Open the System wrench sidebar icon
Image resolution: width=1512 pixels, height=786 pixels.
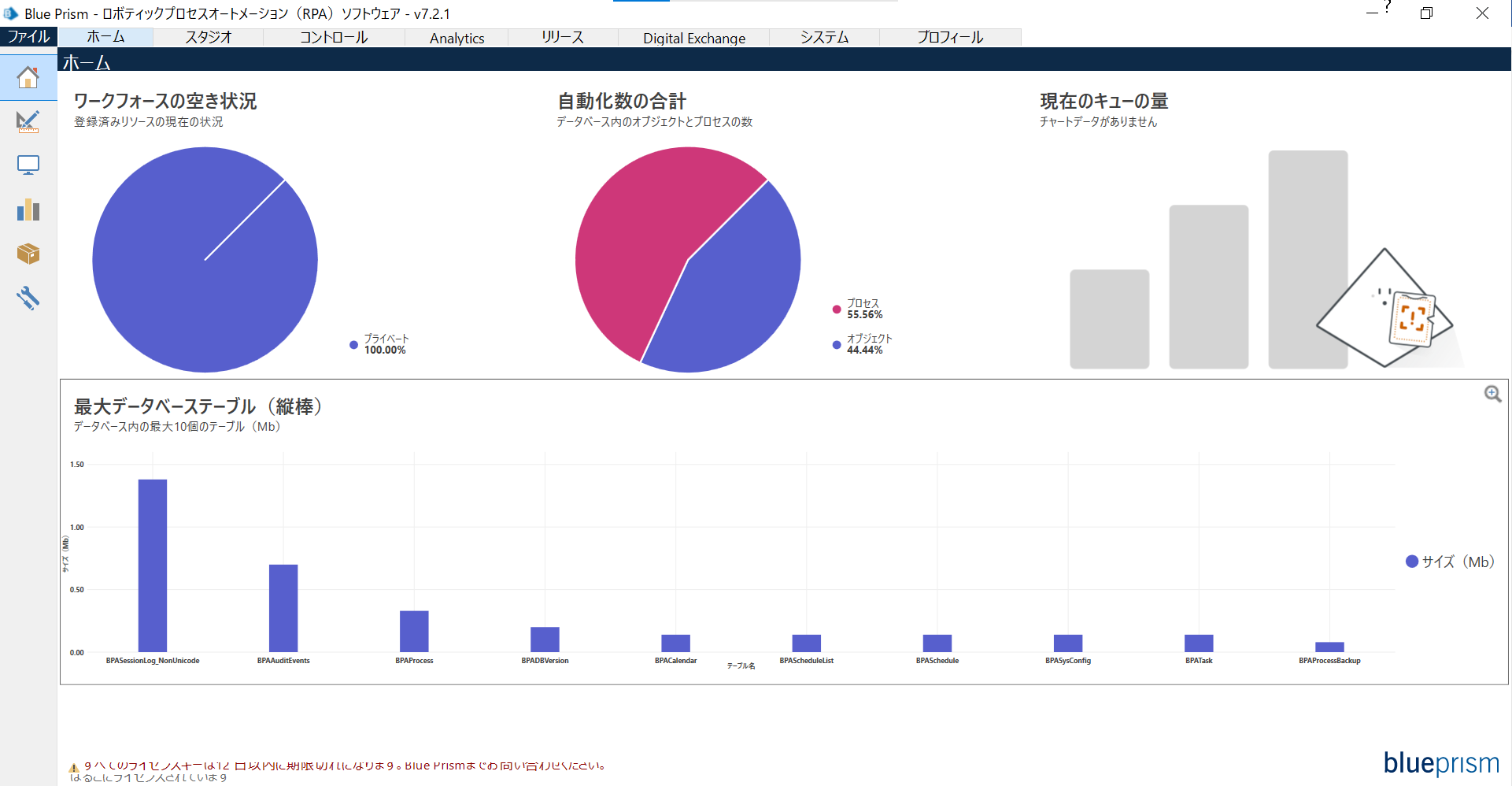tap(28, 298)
